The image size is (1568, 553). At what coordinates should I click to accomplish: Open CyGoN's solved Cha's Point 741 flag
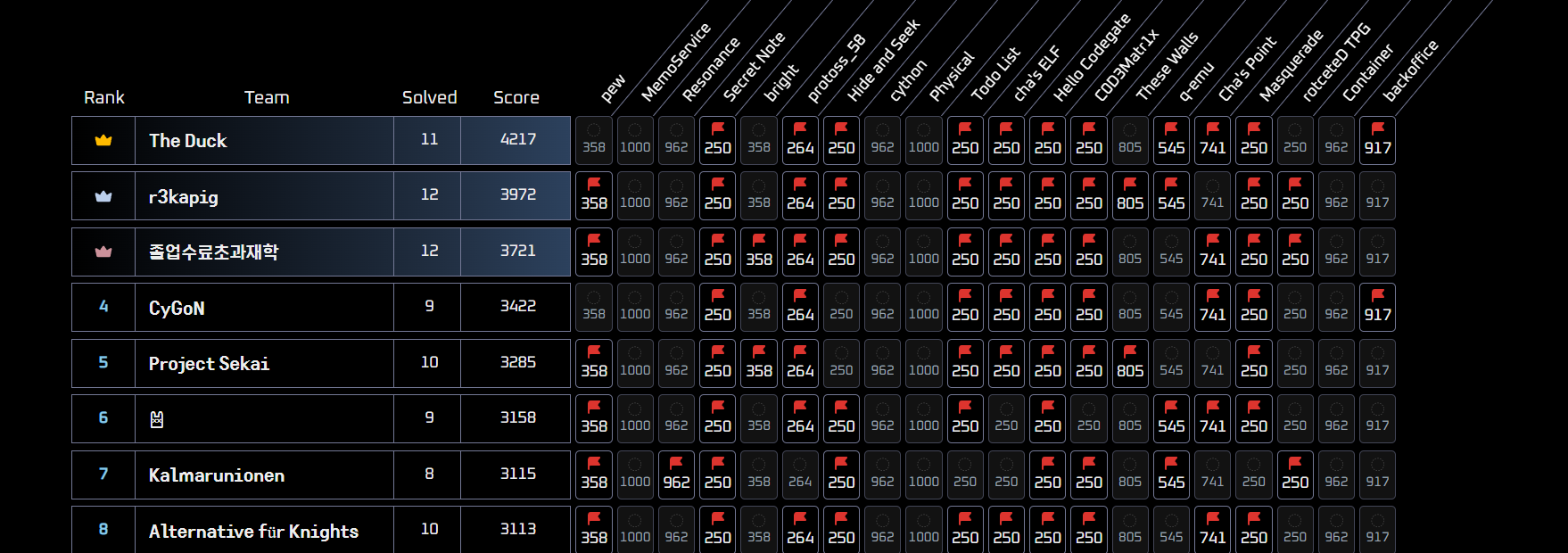[1212, 308]
